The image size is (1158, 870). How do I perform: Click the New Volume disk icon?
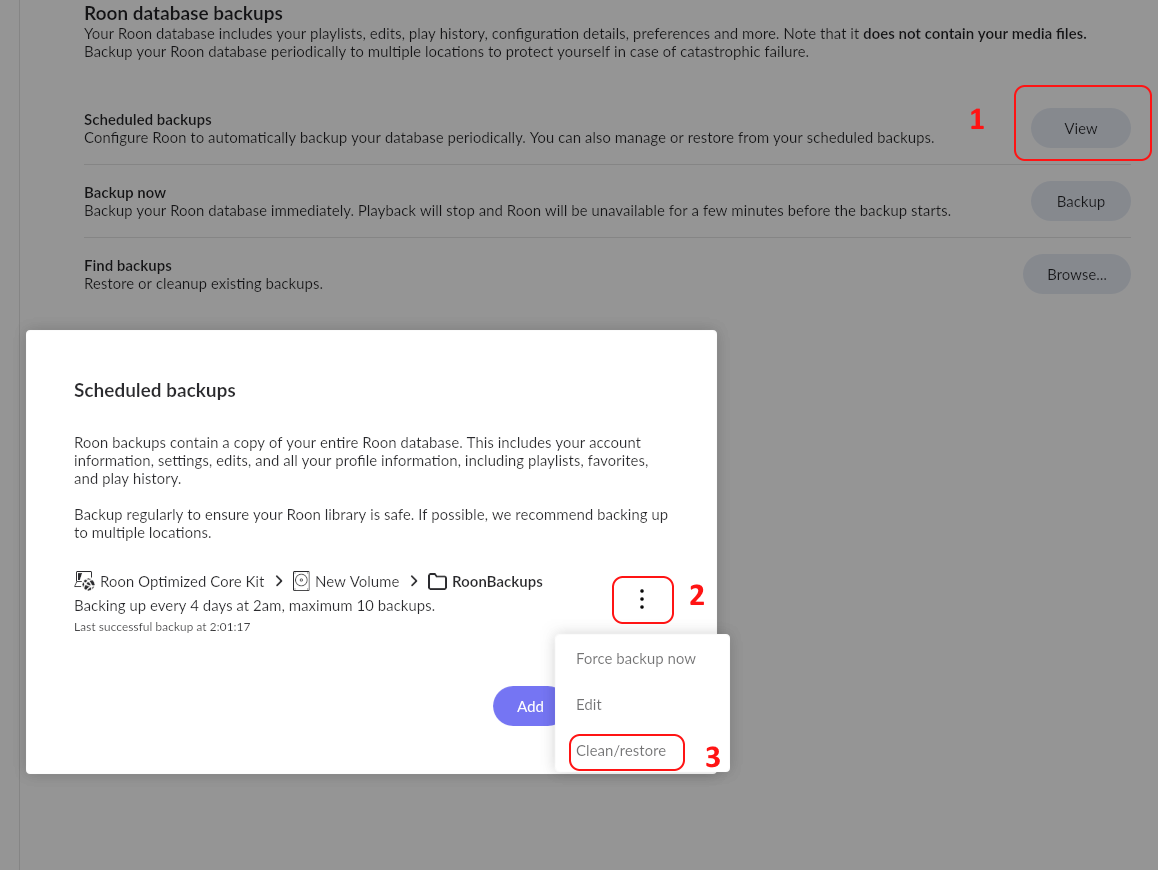[x=301, y=580]
